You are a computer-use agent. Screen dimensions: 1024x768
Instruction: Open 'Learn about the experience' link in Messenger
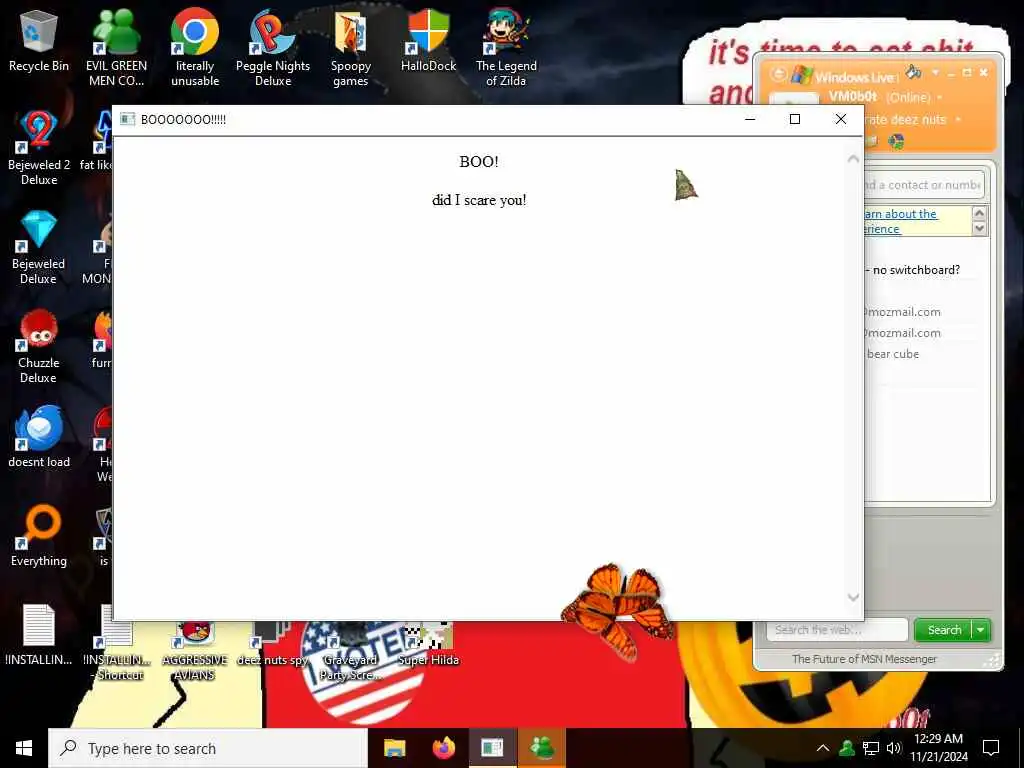pyautogui.click(x=901, y=221)
